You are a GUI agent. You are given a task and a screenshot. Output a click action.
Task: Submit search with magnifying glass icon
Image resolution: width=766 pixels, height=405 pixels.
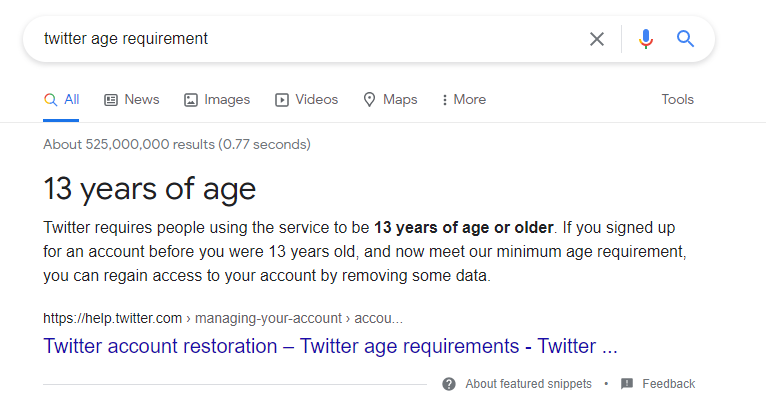tap(685, 39)
